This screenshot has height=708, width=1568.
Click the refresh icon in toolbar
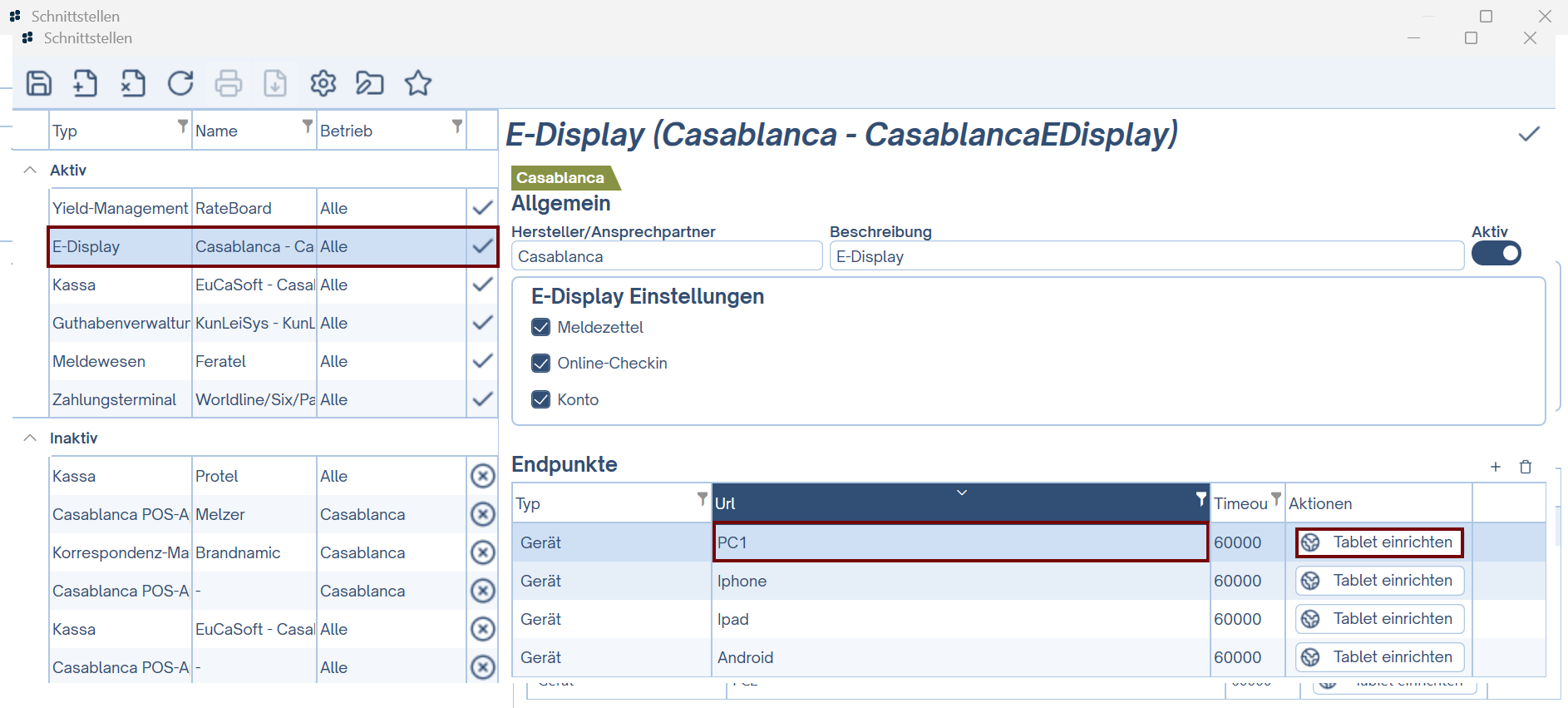[x=180, y=83]
